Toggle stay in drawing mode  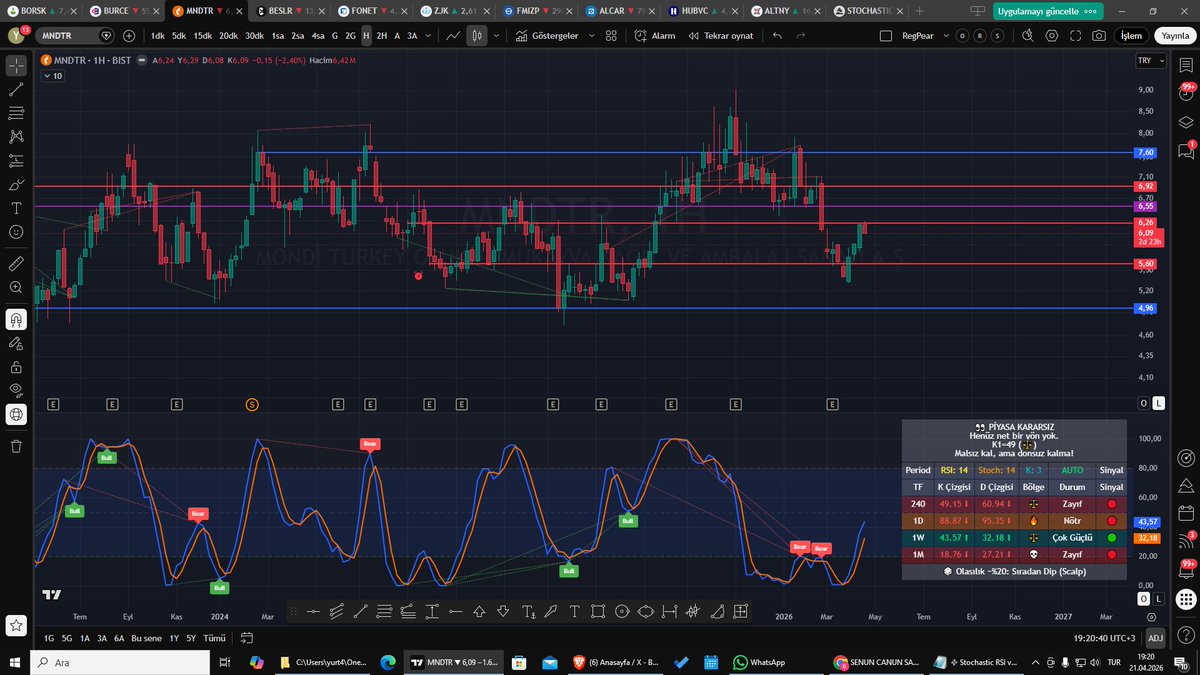click(16, 343)
